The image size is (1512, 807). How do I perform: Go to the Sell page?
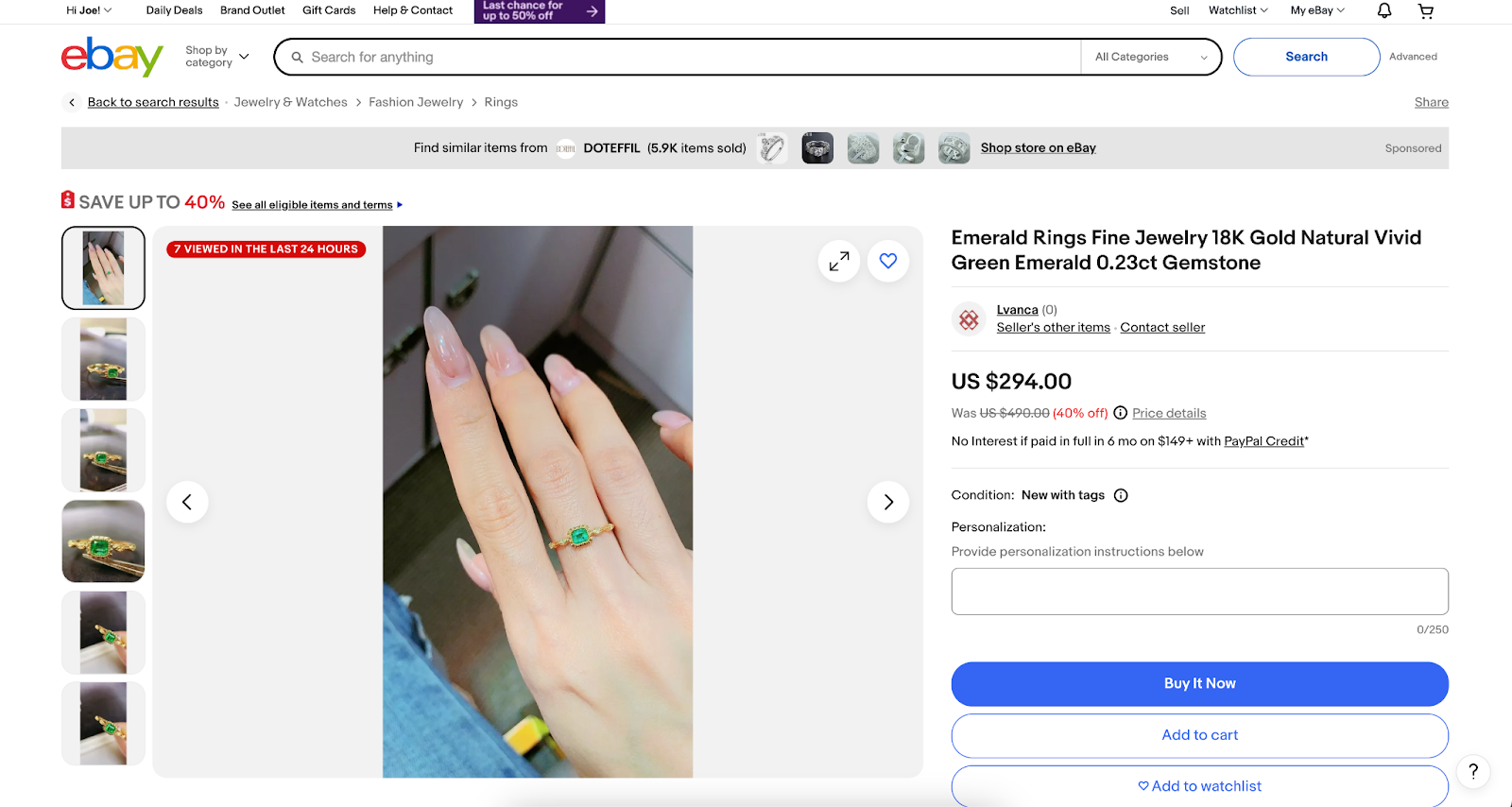point(1179,10)
